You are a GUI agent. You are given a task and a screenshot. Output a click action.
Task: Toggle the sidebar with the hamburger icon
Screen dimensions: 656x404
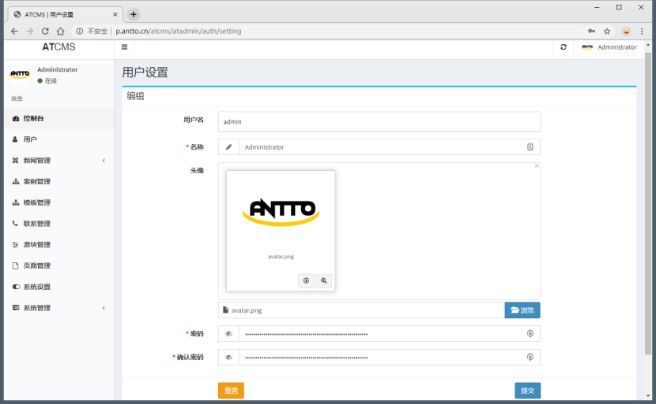pyautogui.click(x=124, y=47)
